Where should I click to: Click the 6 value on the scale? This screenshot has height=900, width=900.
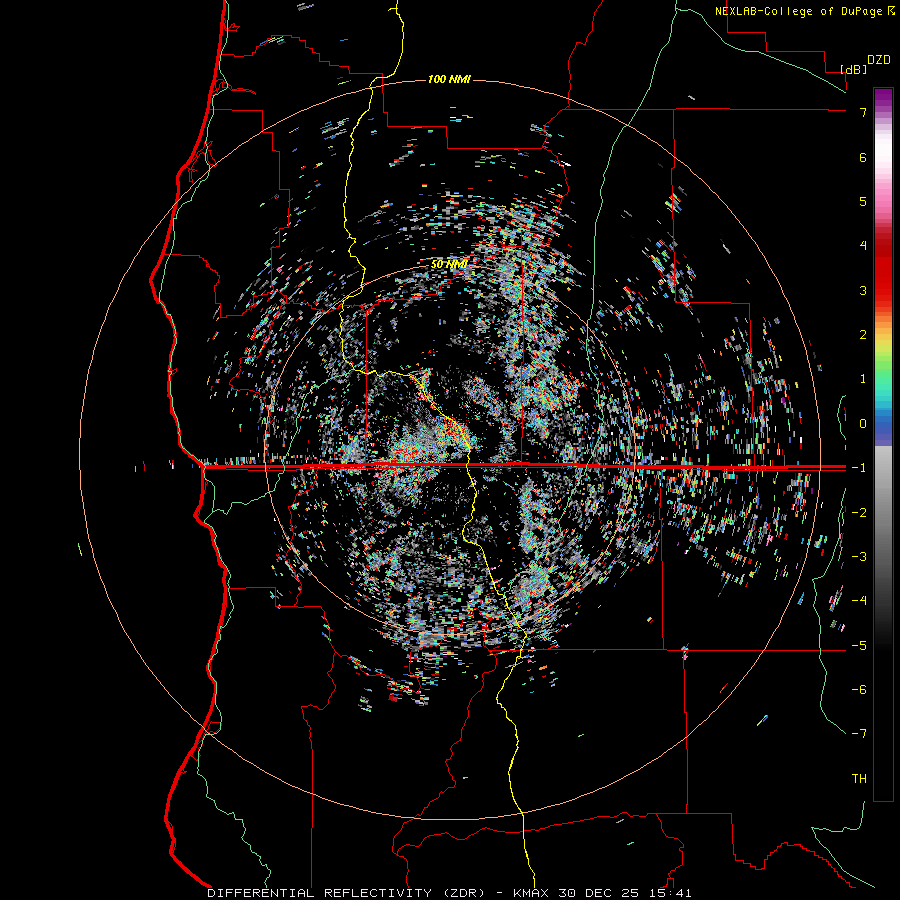(x=863, y=157)
